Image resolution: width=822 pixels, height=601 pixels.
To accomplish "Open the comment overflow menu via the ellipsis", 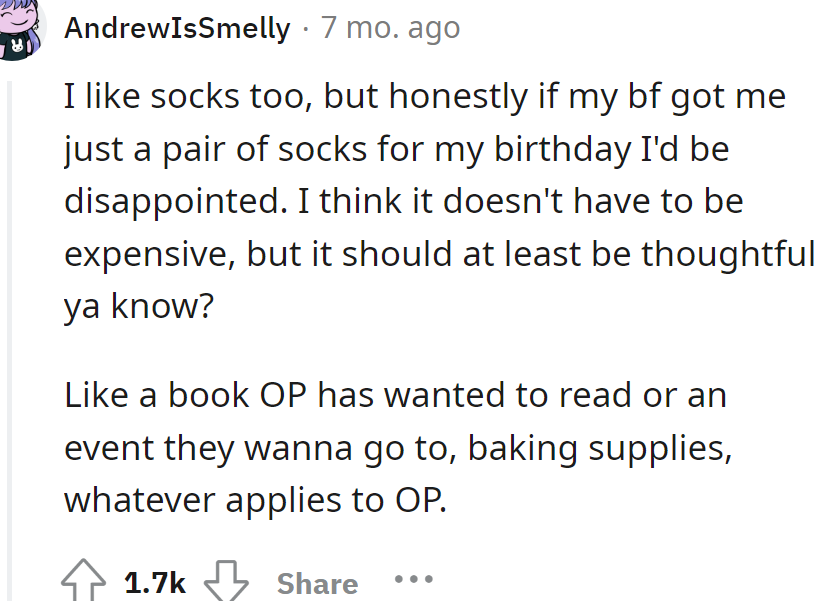I will coord(415,580).
